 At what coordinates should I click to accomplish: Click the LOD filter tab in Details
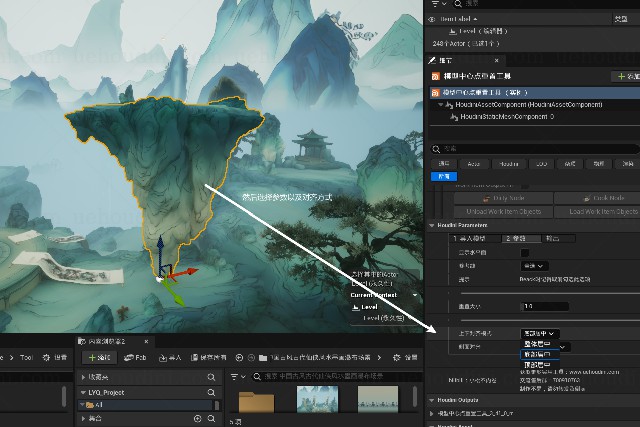click(539, 162)
